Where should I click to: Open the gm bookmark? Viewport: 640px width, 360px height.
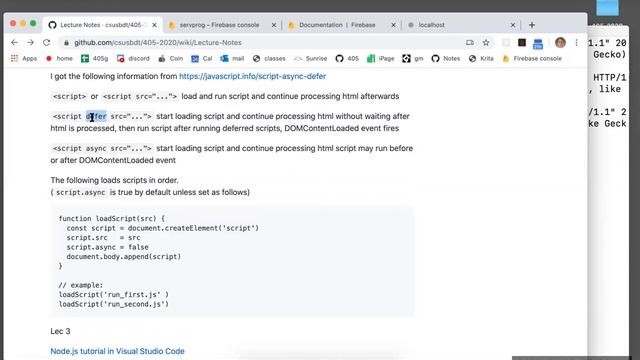[x=413, y=58]
